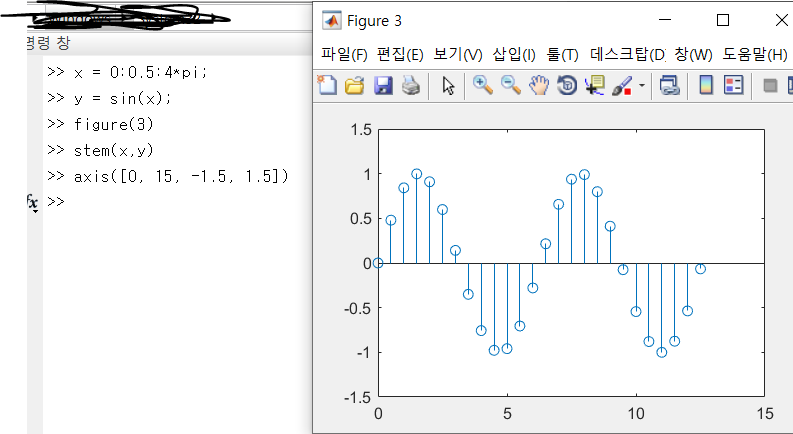Click the 'stem(x,y)' command line

pos(114,150)
